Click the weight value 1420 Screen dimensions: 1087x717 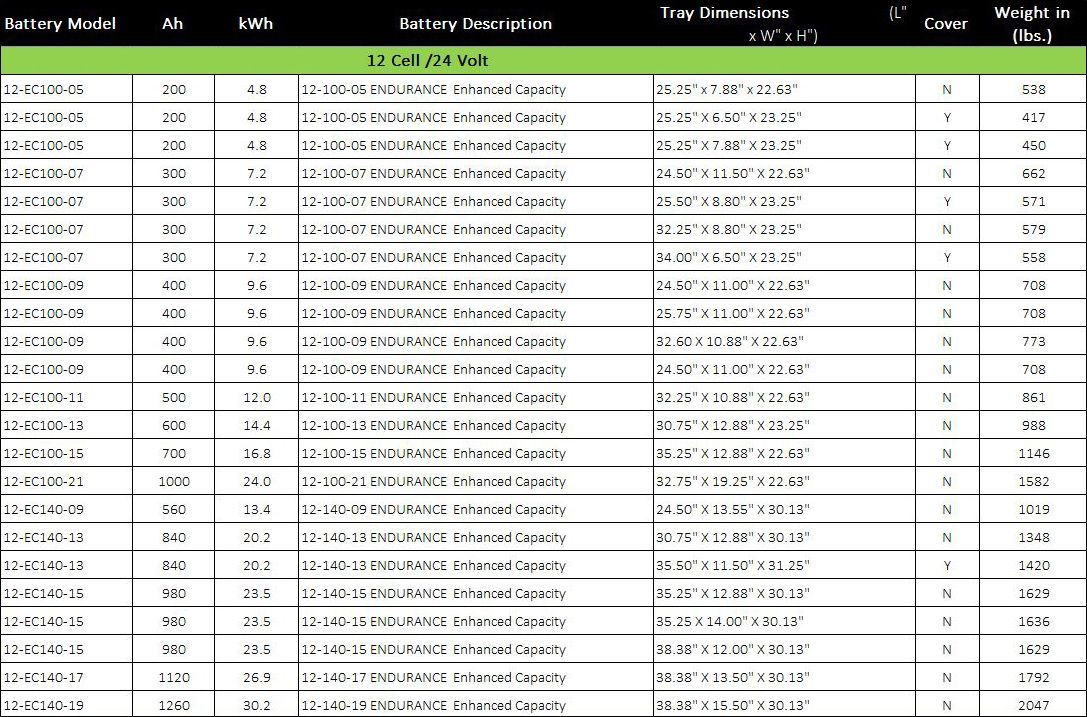tap(1034, 565)
